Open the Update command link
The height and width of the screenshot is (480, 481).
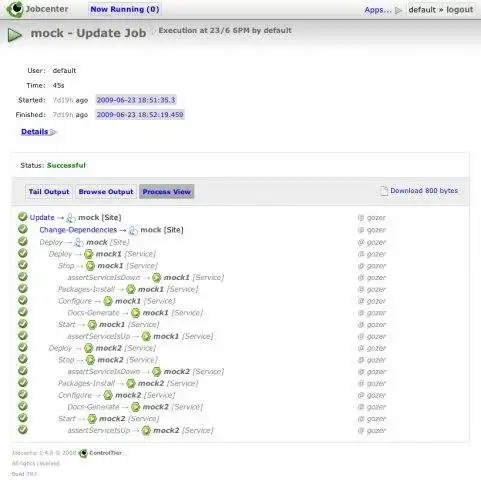pyautogui.click(x=42, y=217)
